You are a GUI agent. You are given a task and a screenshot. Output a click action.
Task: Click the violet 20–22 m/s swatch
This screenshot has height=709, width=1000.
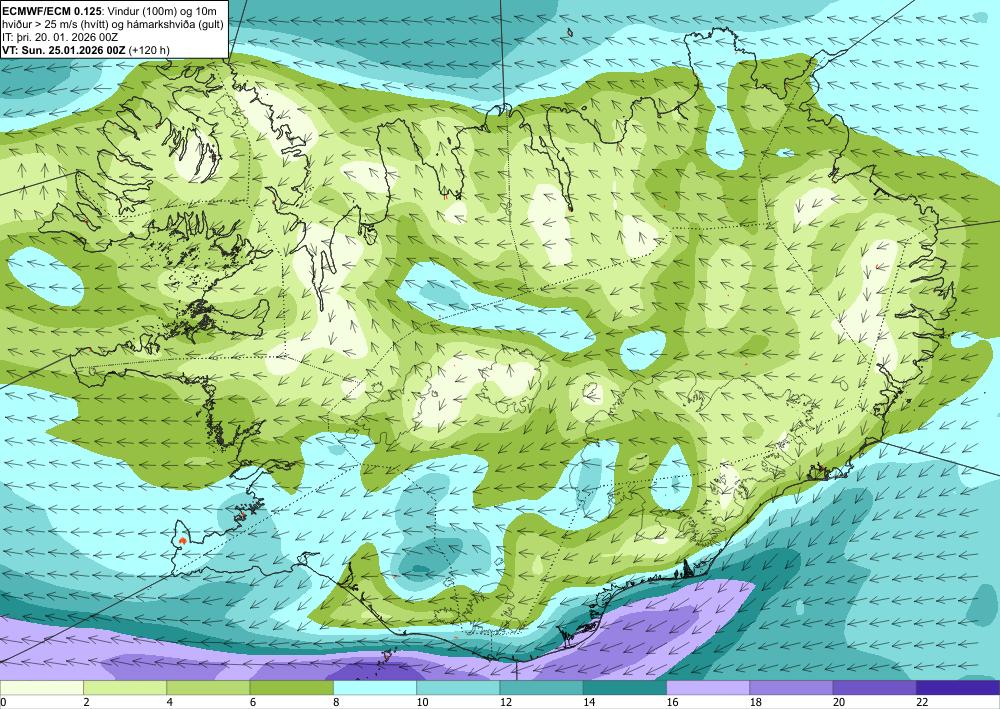[875, 688]
